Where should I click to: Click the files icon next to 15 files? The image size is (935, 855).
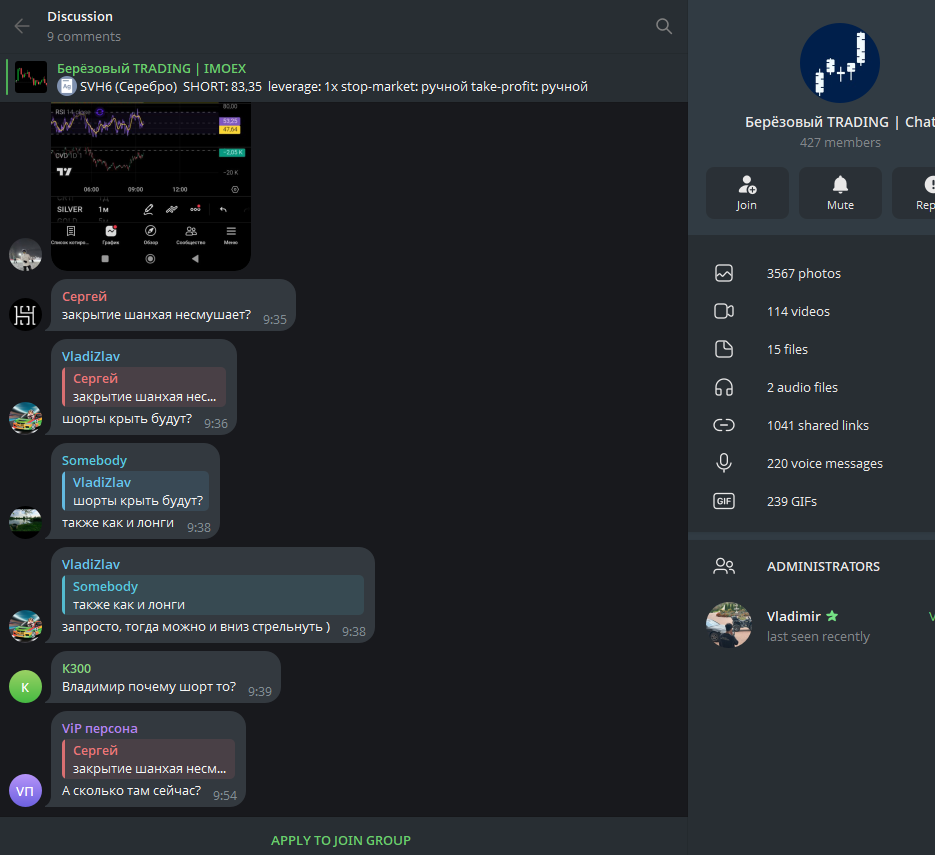click(724, 349)
